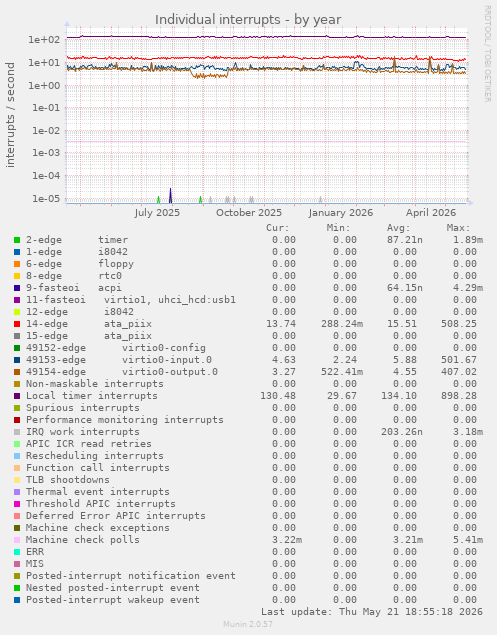Click the Rescheduling interrupts legend entry

click(95, 456)
